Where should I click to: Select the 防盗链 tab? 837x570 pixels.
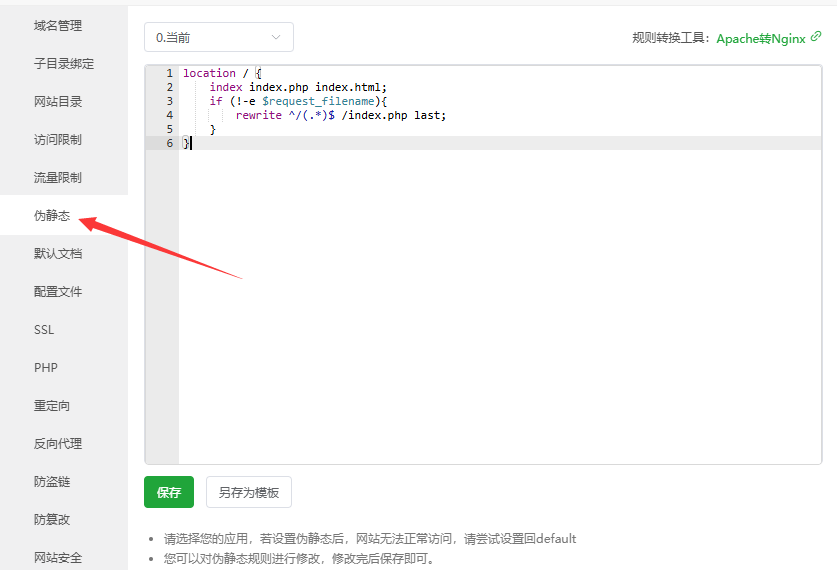click(52, 482)
